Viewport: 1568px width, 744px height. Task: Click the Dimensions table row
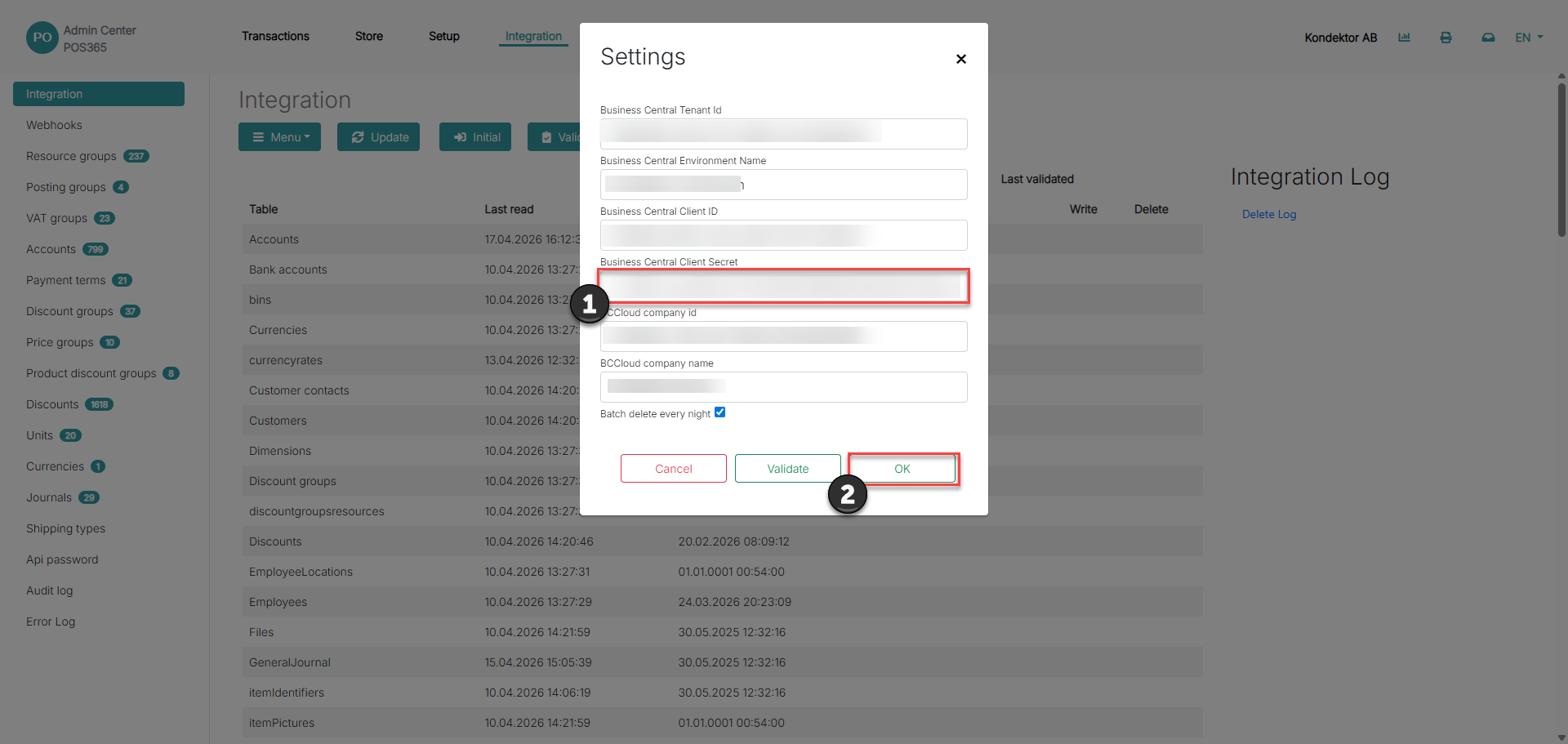(722, 451)
